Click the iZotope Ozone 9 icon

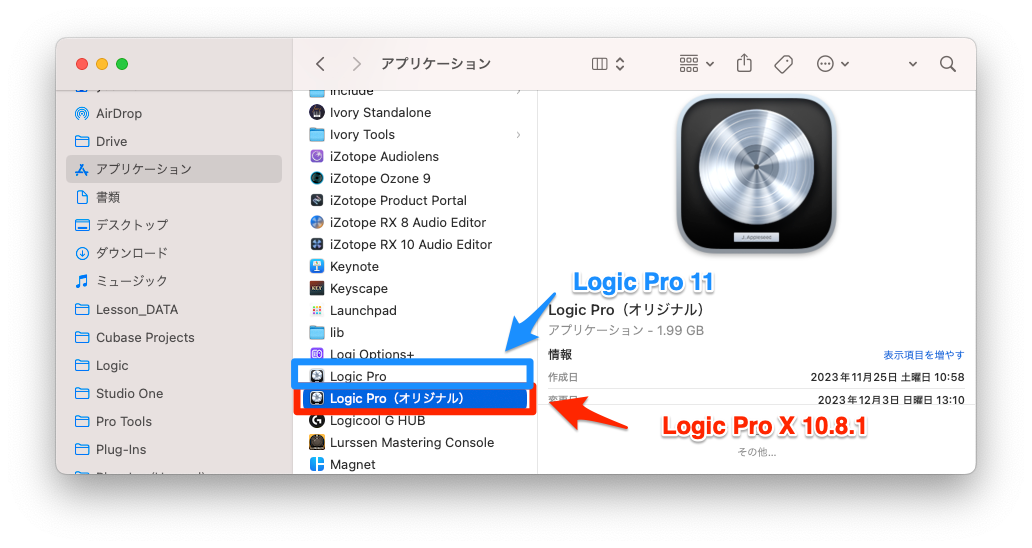coord(317,178)
